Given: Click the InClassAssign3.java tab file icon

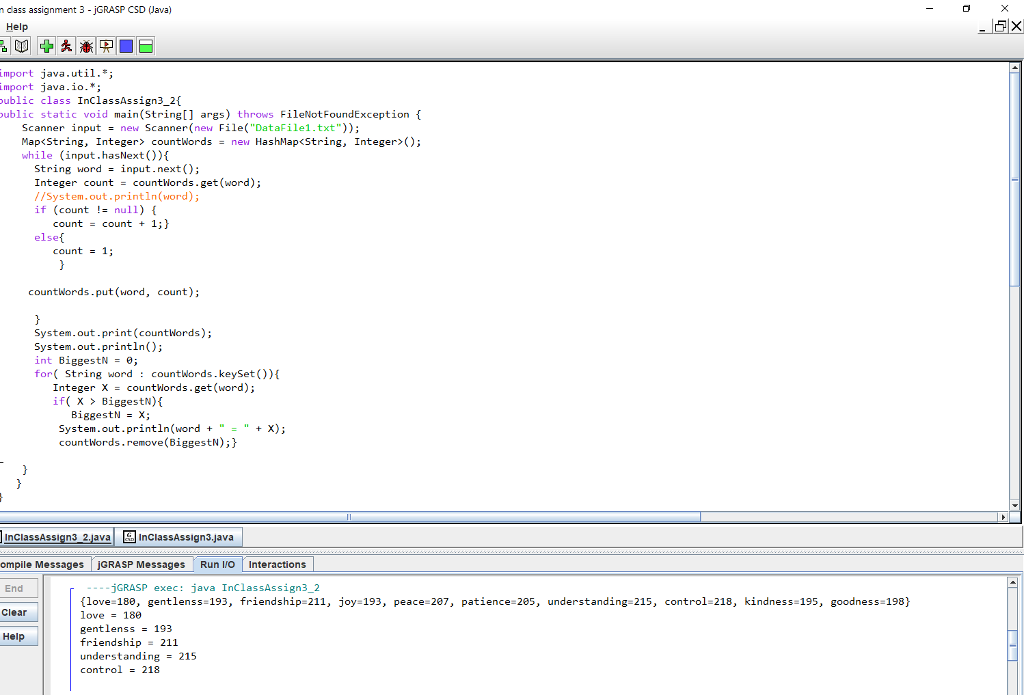Looking at the screenshot, I should (129, 537).
